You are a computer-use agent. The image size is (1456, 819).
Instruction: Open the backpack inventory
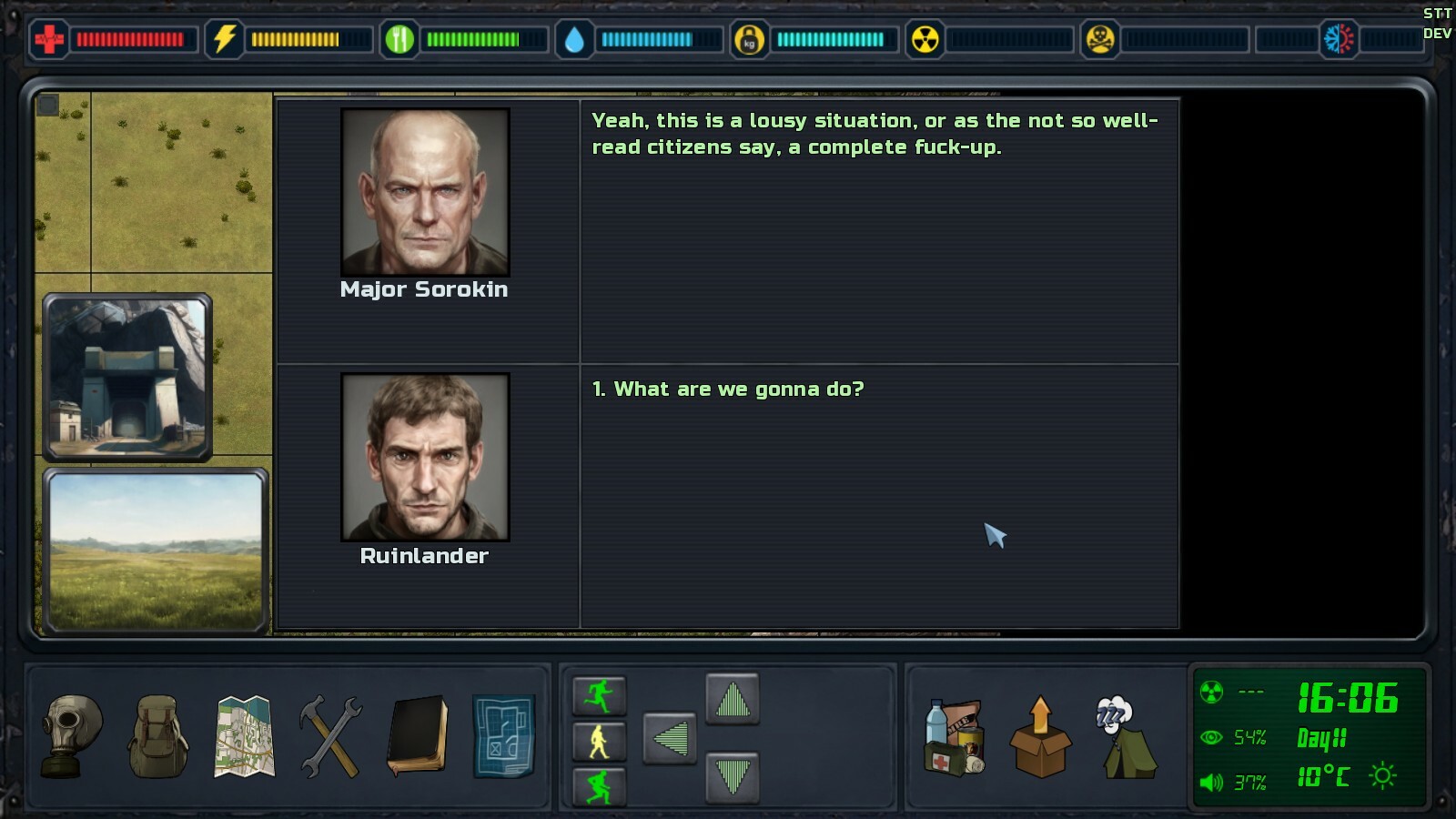157,736
